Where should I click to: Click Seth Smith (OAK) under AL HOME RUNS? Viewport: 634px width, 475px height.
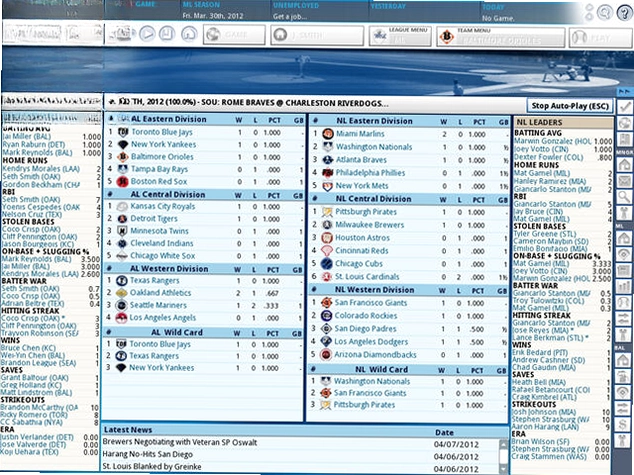[31, 177]
